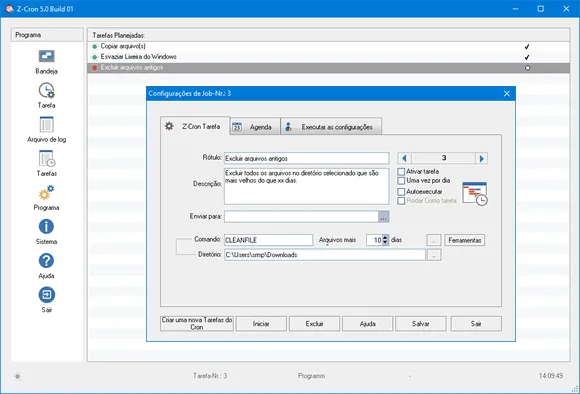This screenshot has height=394, width=580.
Task: Switch to Executar as configurações tab
Action: [331, 127]
